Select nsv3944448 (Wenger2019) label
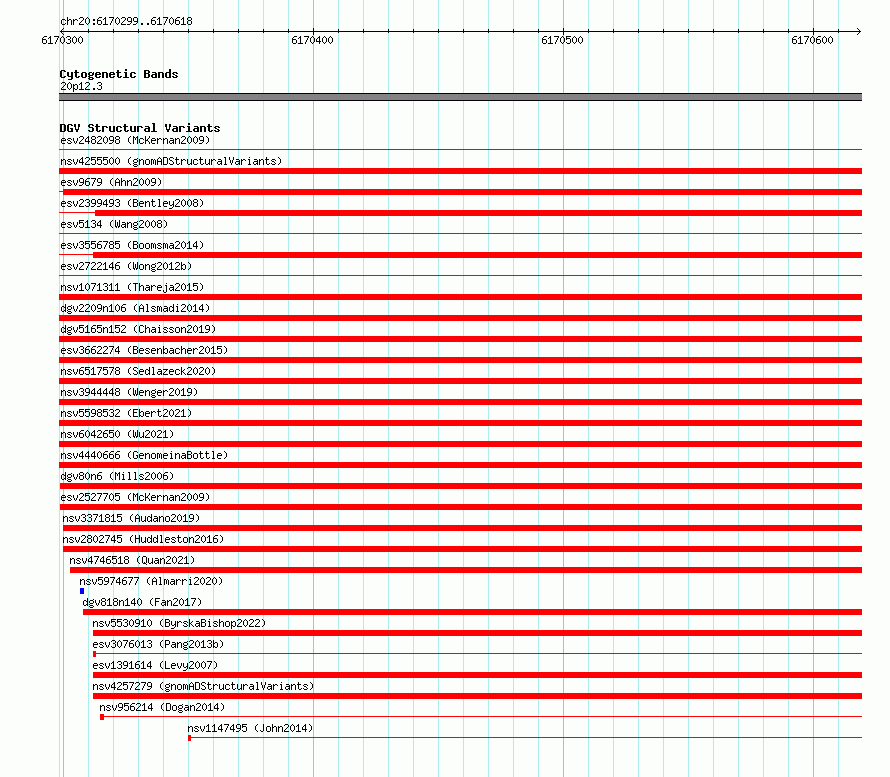The height and width of the screenshot is (777, 890). 129,392
